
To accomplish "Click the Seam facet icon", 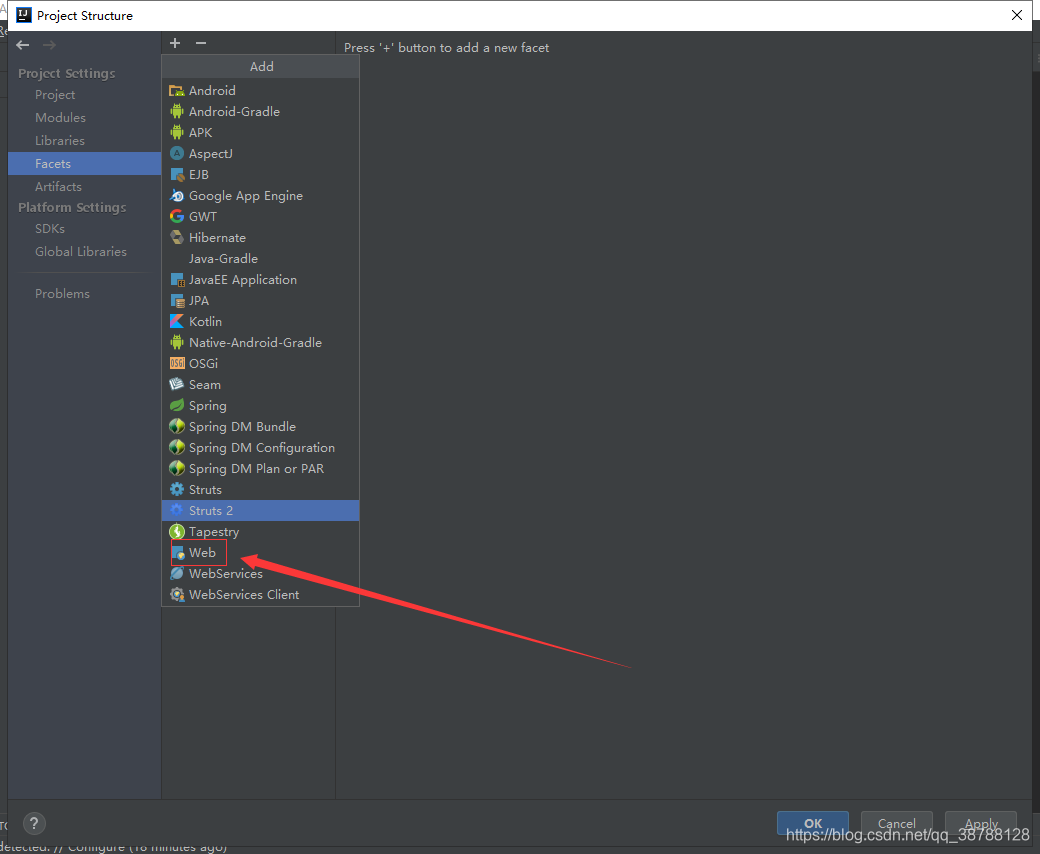I will pos(176,385).
